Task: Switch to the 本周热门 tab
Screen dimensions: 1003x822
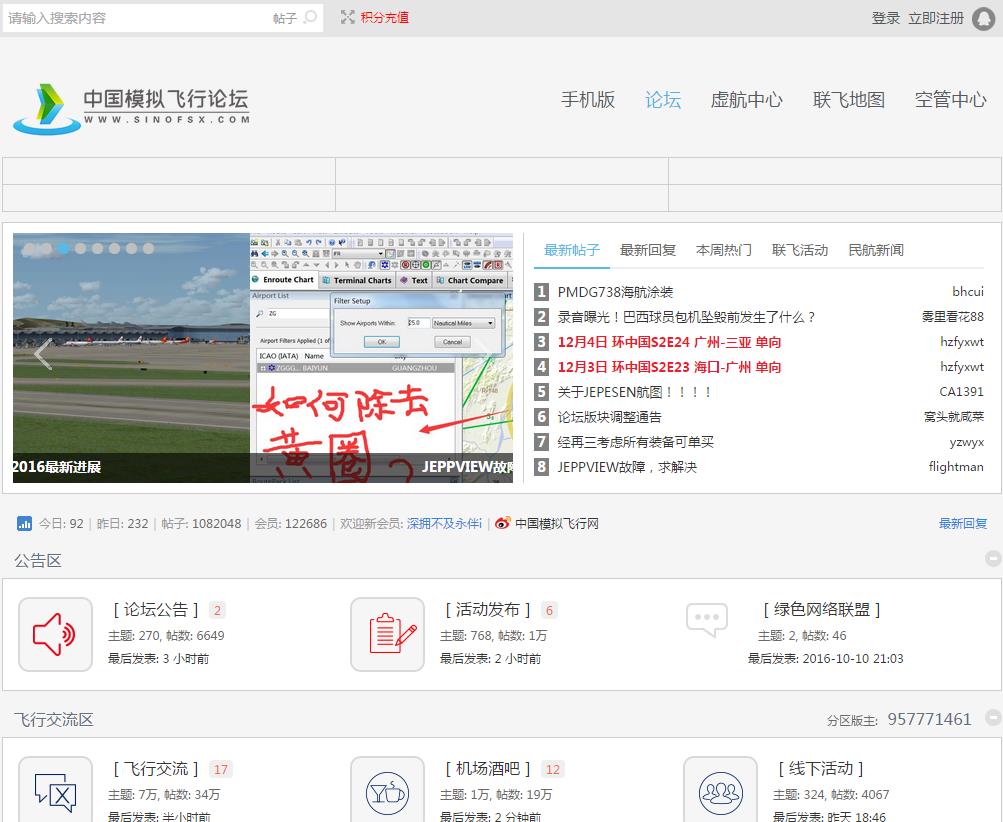Action: [723, 250]
